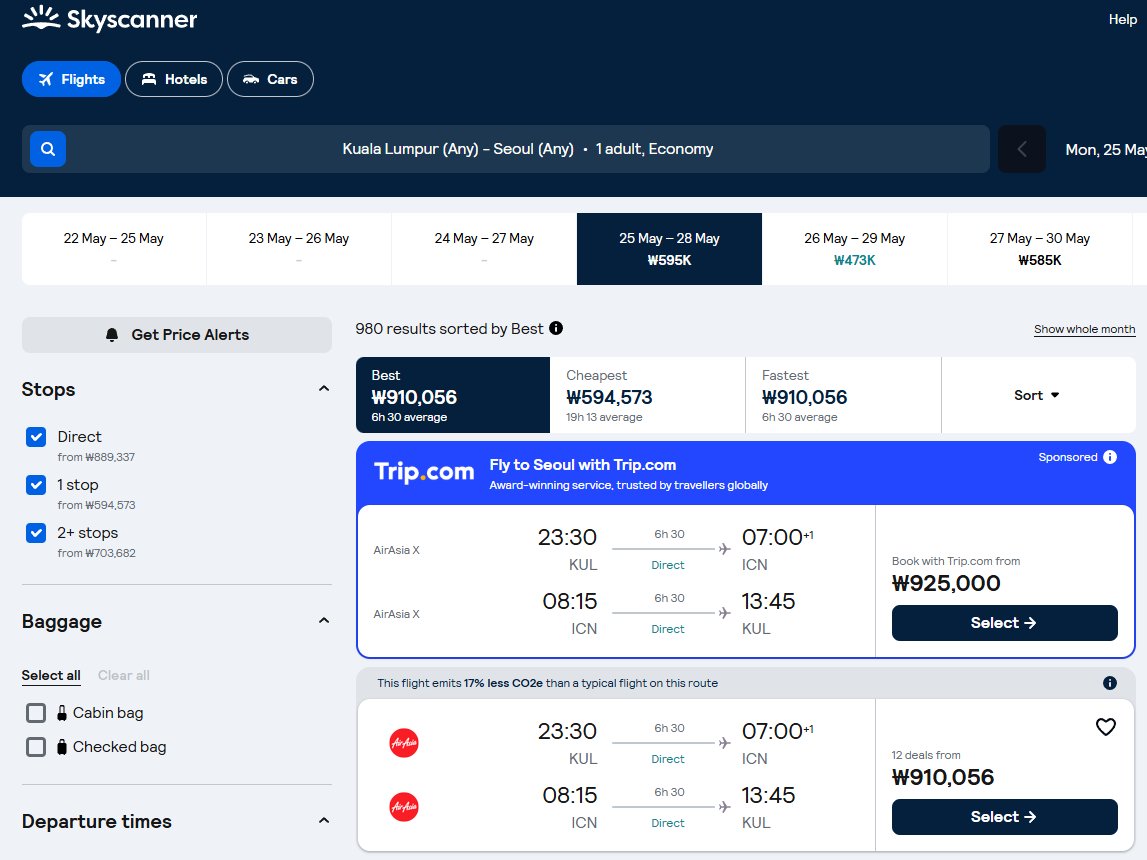The width and height of the screenshot is (1147, 860).
Task: Collapse the Baggage filter section
Action: coord(323,621)
